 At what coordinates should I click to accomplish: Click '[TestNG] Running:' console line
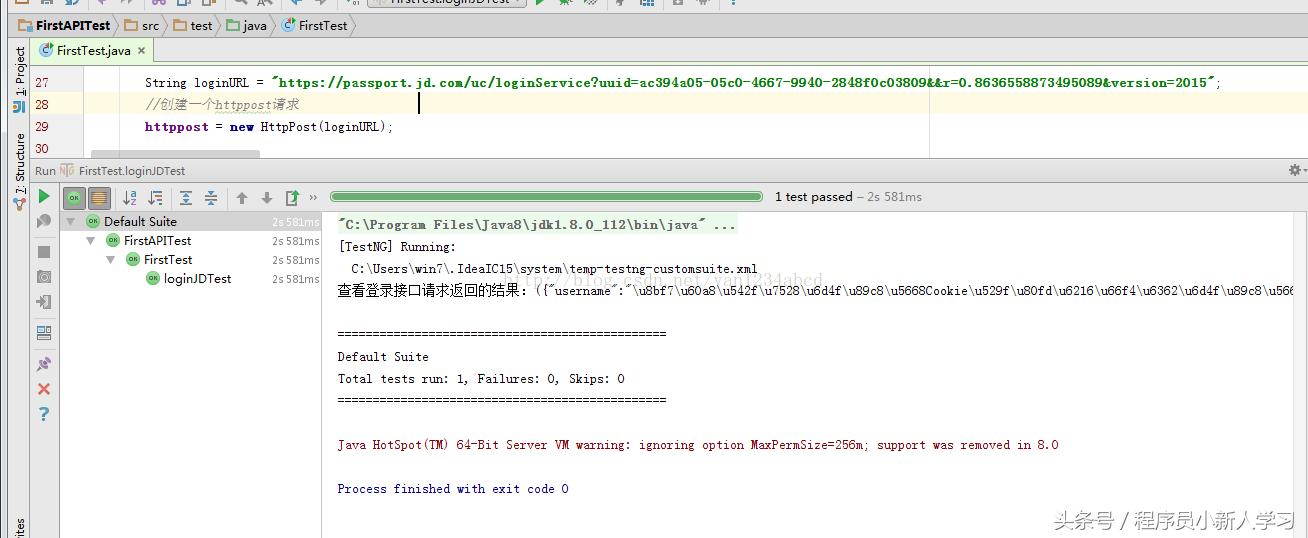397,247
